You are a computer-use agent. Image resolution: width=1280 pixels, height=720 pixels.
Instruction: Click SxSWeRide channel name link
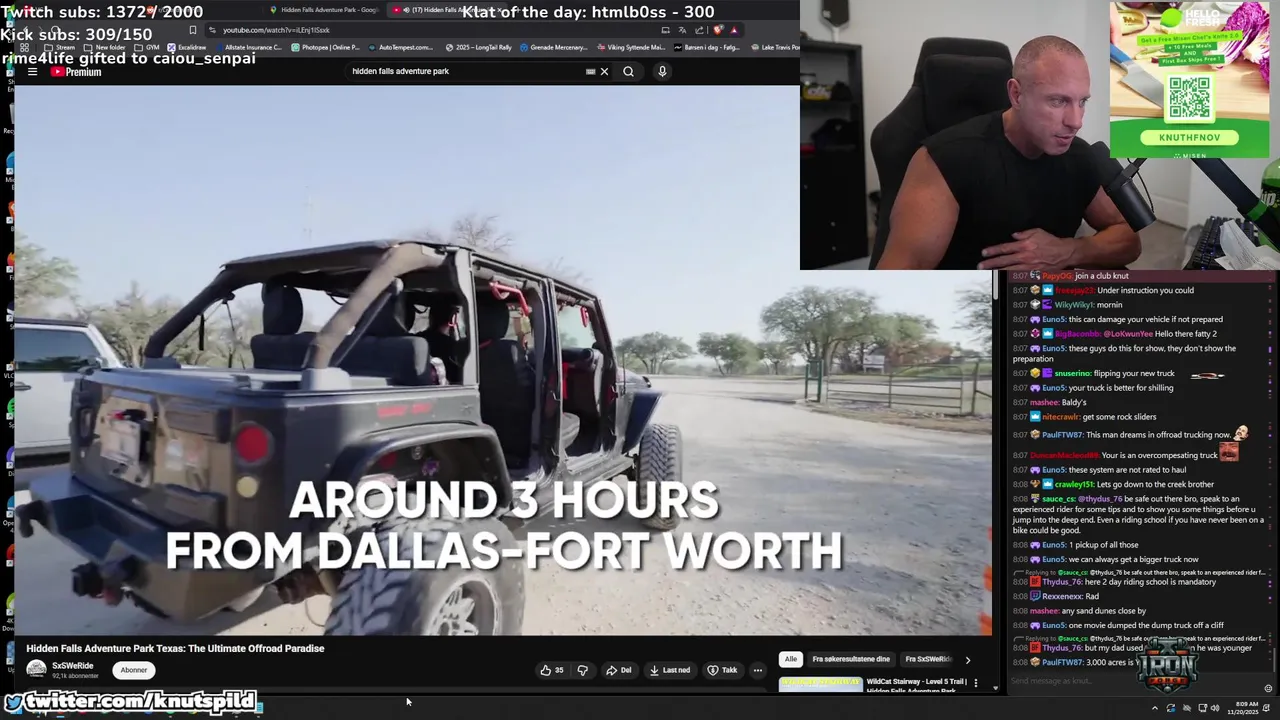click(x=73, y=666)
